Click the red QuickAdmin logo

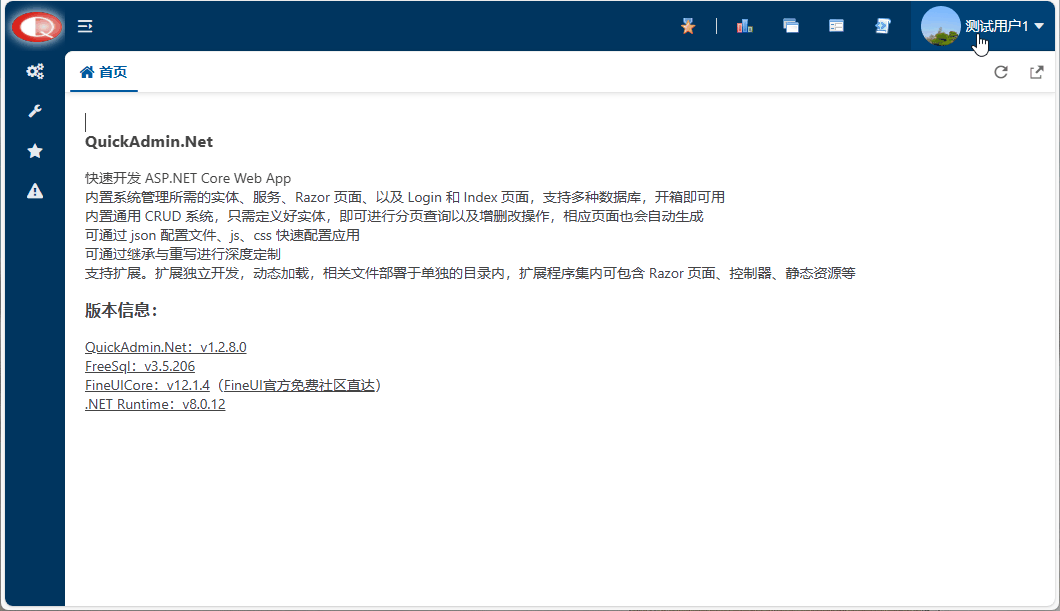click(37, 26)
